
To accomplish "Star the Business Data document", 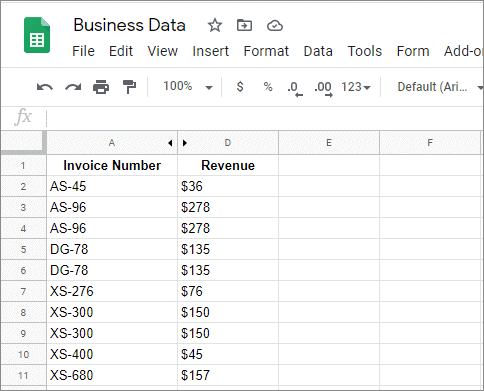I will (215, 25).
